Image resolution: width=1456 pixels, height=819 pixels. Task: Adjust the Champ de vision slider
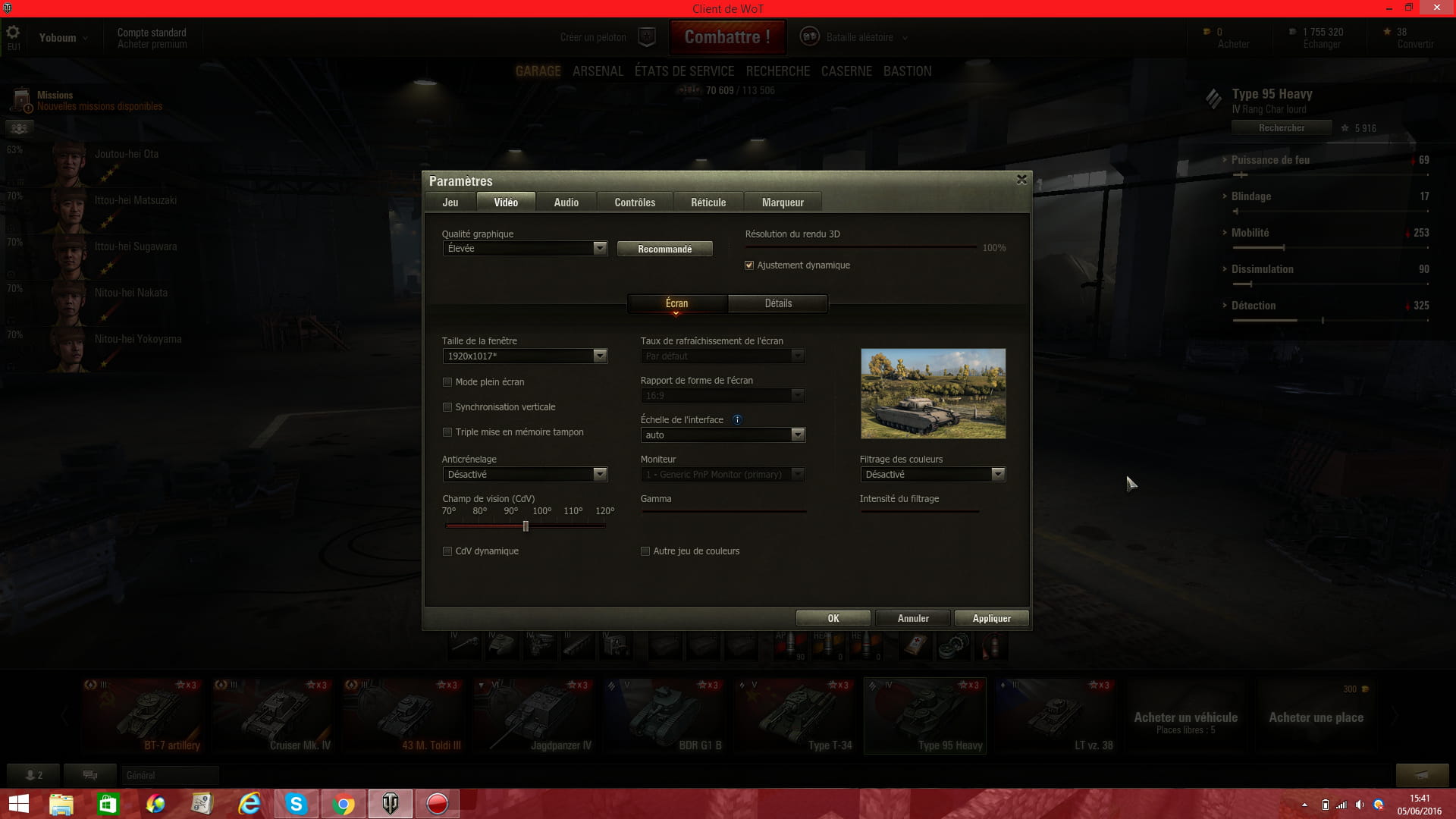pyautogui.click(x=526, y=526)
